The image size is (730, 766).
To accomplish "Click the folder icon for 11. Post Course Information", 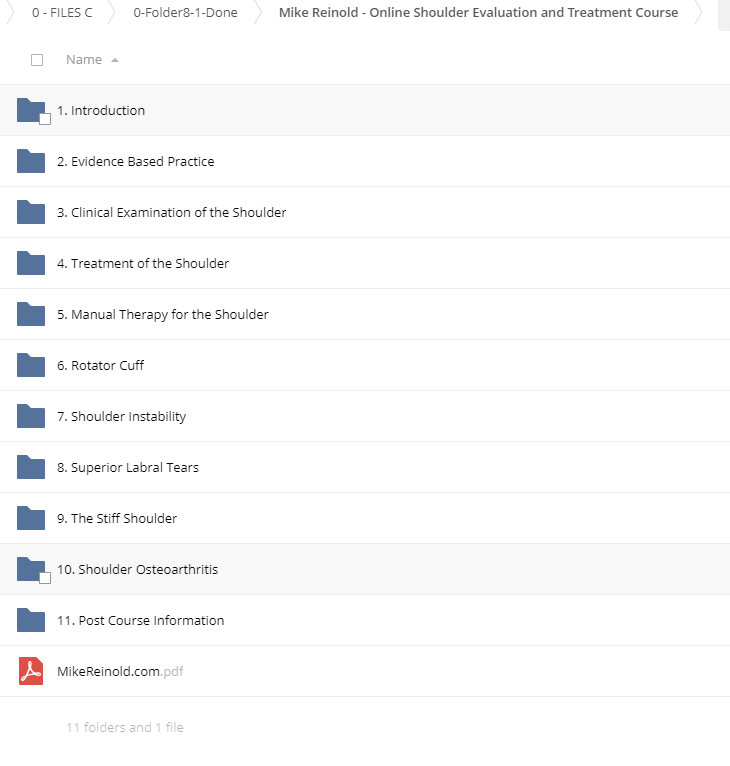I will (x=31, y=620).
